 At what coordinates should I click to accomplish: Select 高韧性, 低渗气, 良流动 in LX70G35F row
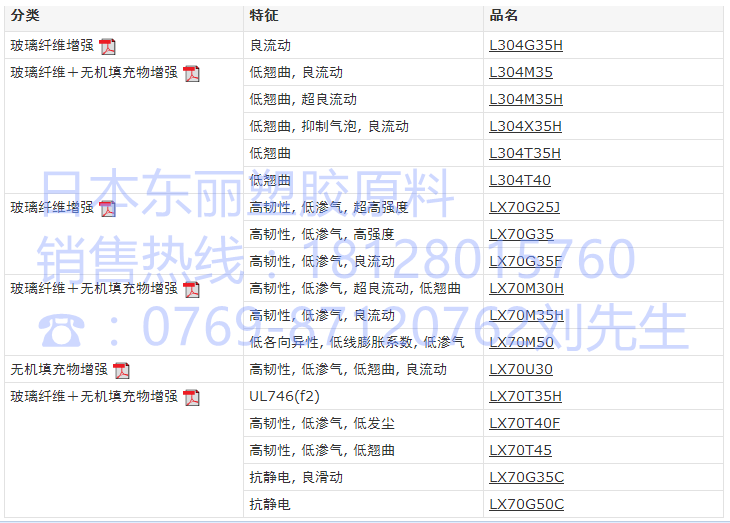[x=322, y=261]
